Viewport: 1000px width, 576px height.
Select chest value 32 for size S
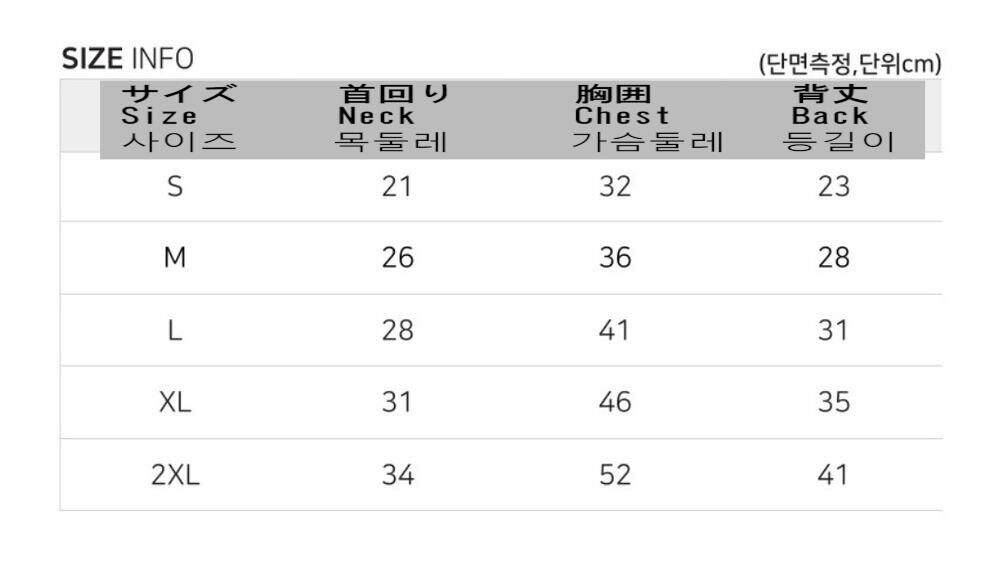pos(615,186)
